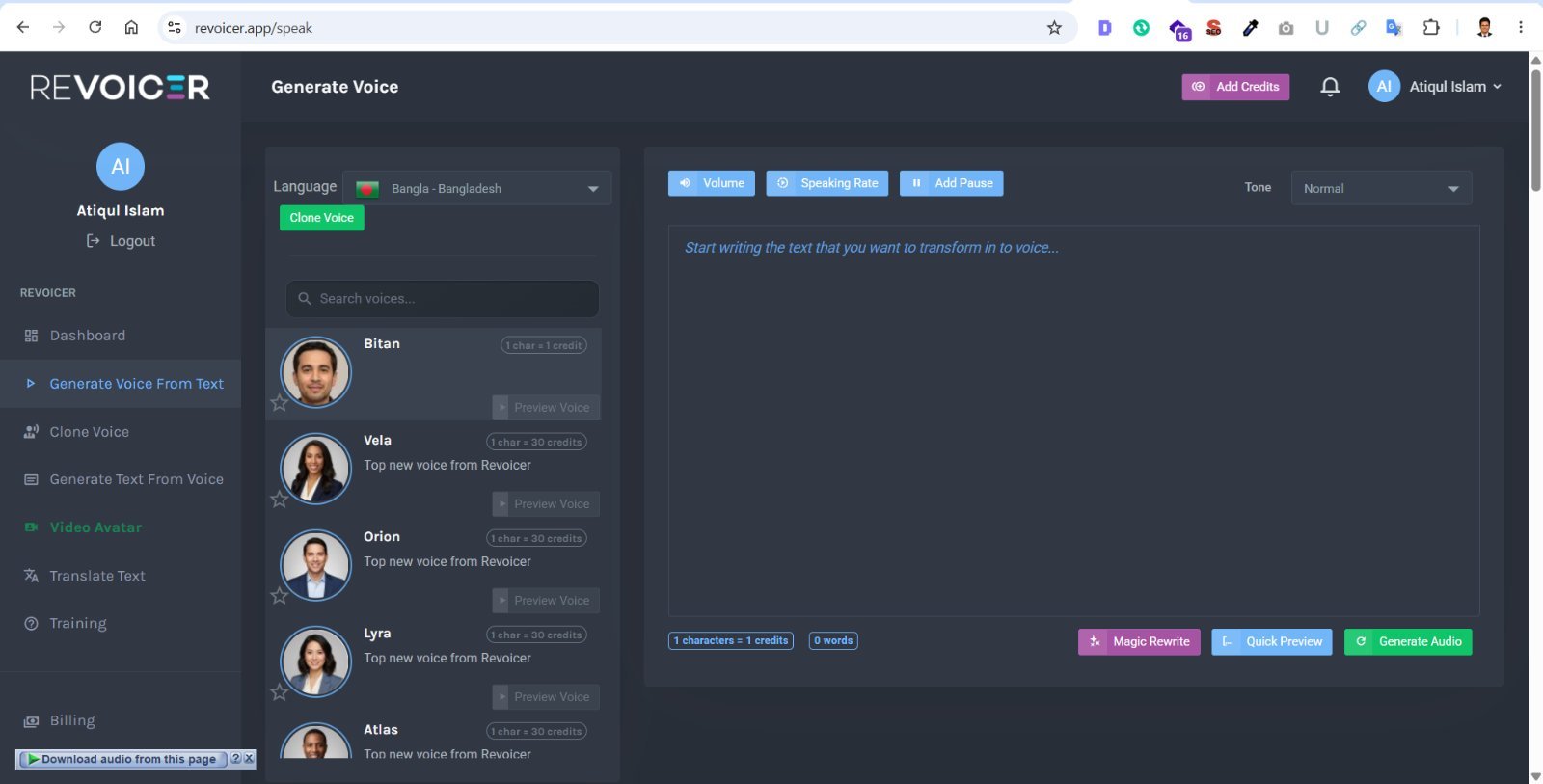Image resolution: width=1543 pixels, height=784 pixels.
Task: Click the Add Pause button
Action: click(x=952, y=183)
